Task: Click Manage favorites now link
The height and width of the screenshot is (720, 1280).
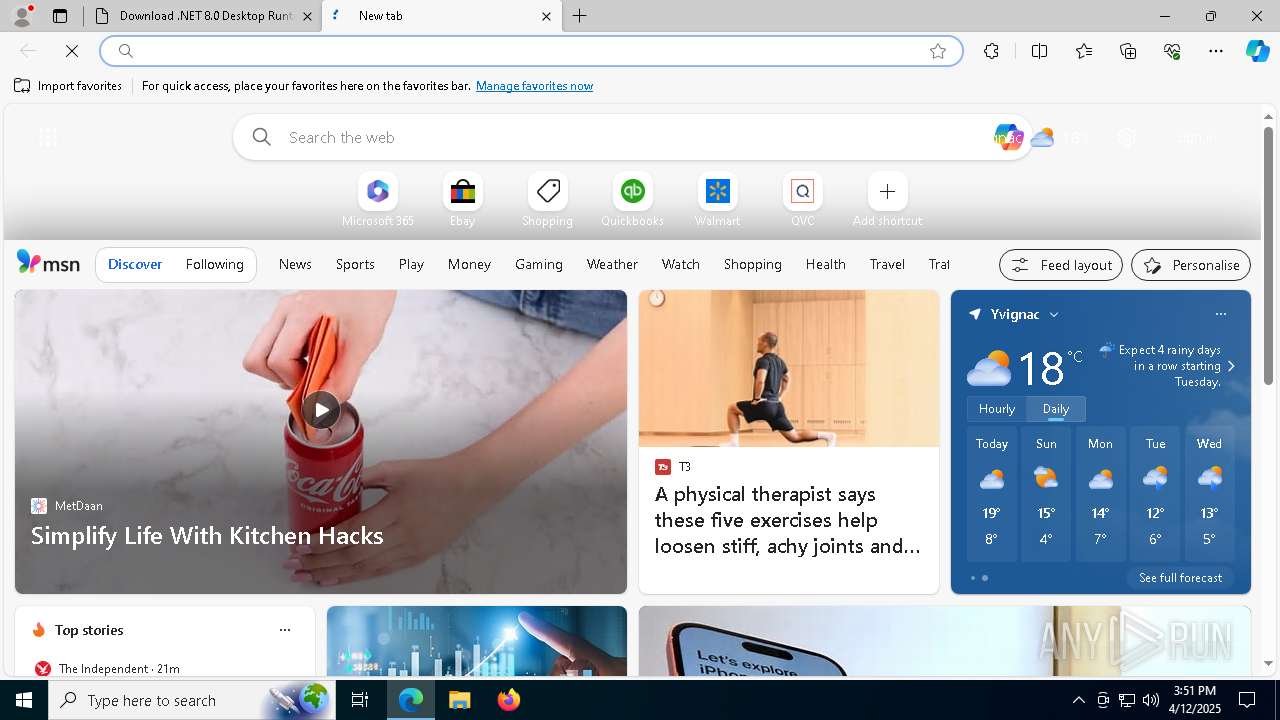Action: [x=534, y=86]
